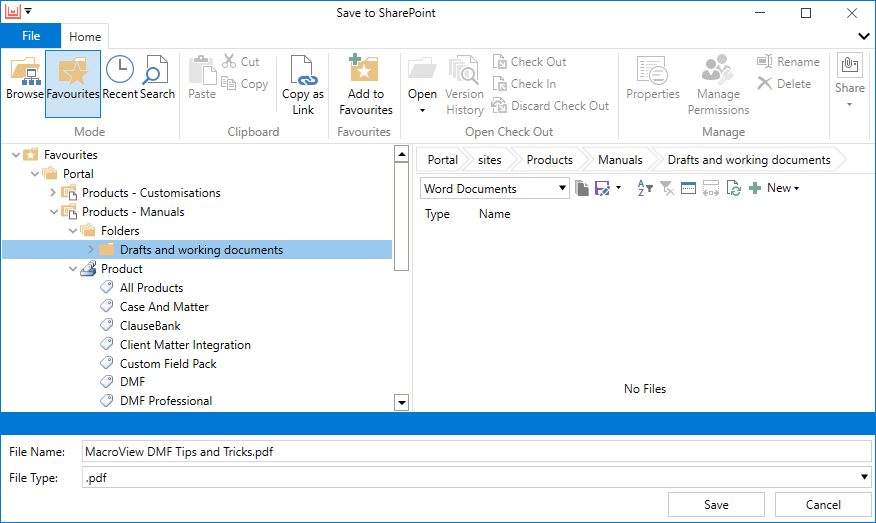Viewport: 876px width, 523px height.
Task: Click the refresh file list icon
Action: [x=734, y=188]
